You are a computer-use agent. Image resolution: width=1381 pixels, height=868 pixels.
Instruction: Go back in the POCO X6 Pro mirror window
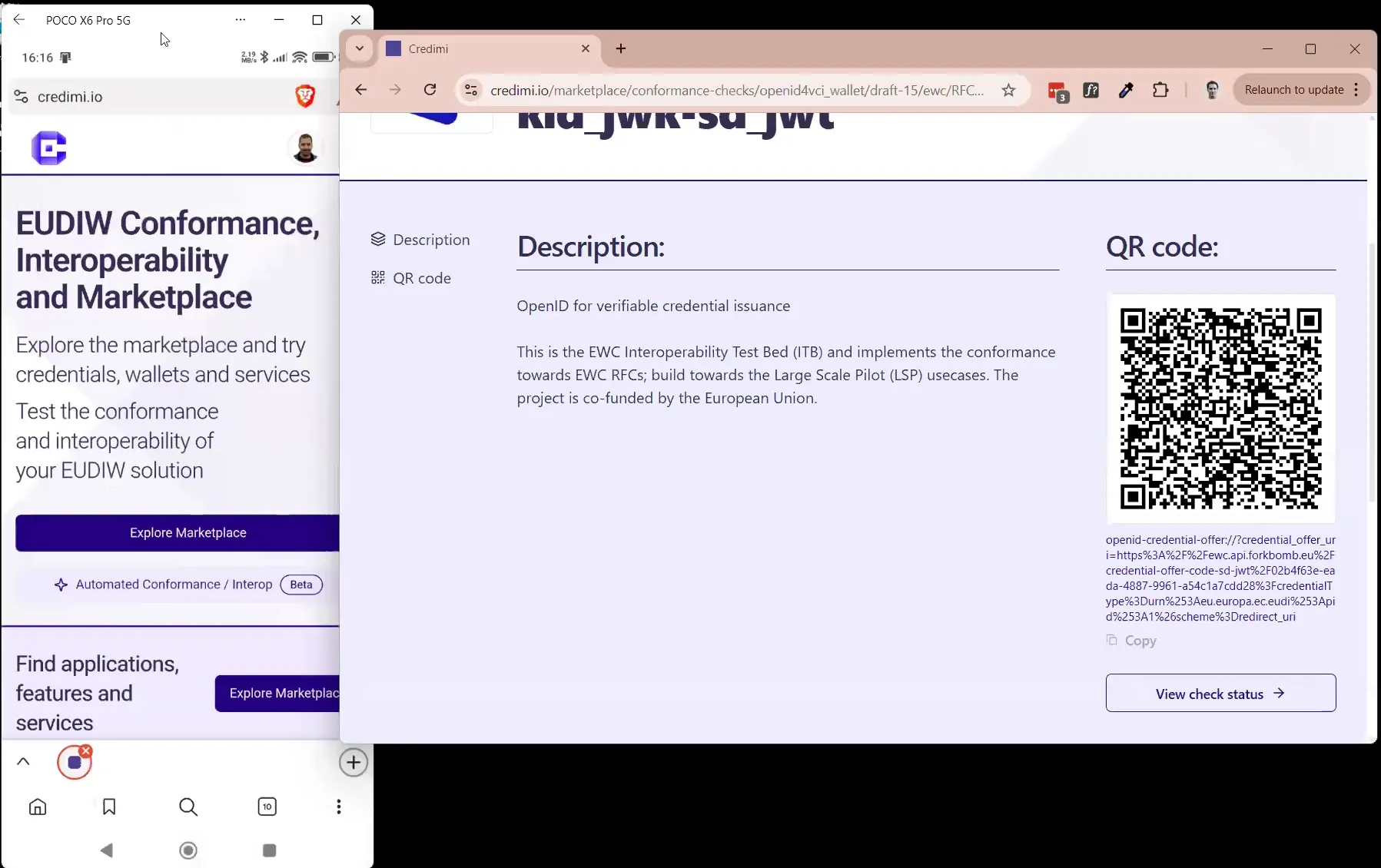(x=19, y=20)
